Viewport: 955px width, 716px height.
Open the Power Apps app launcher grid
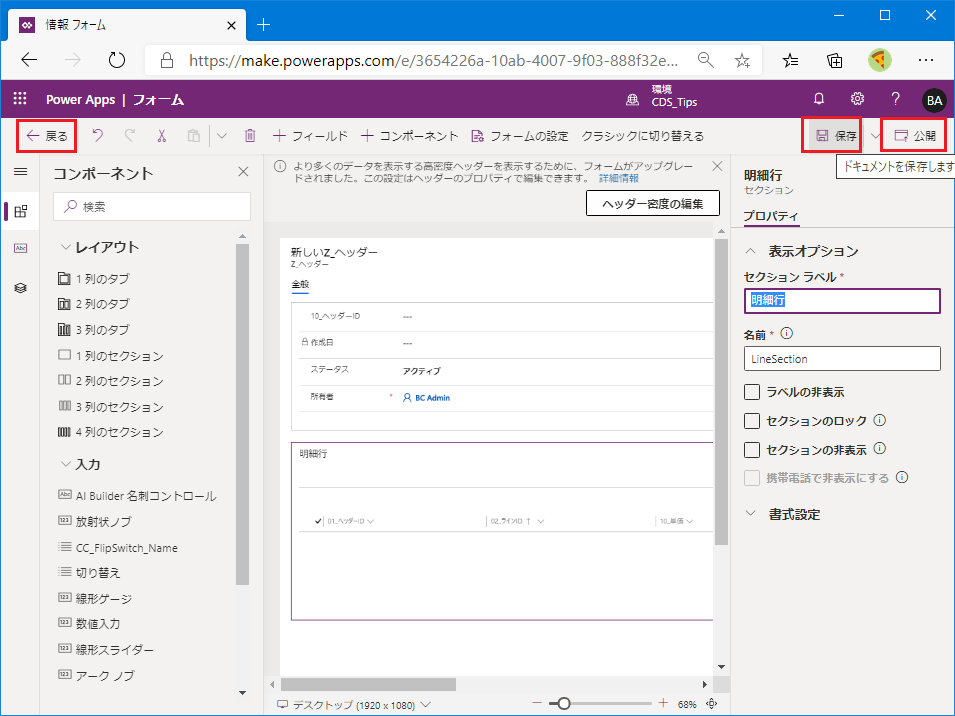20,99
